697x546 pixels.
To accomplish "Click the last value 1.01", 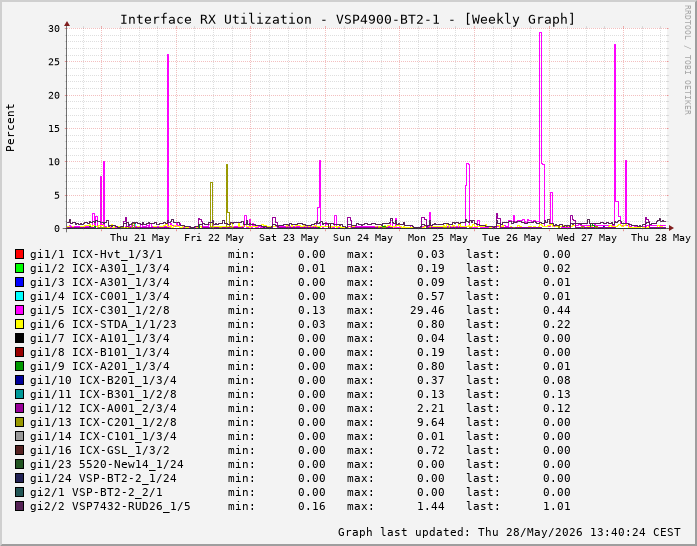I will point(557,506).
